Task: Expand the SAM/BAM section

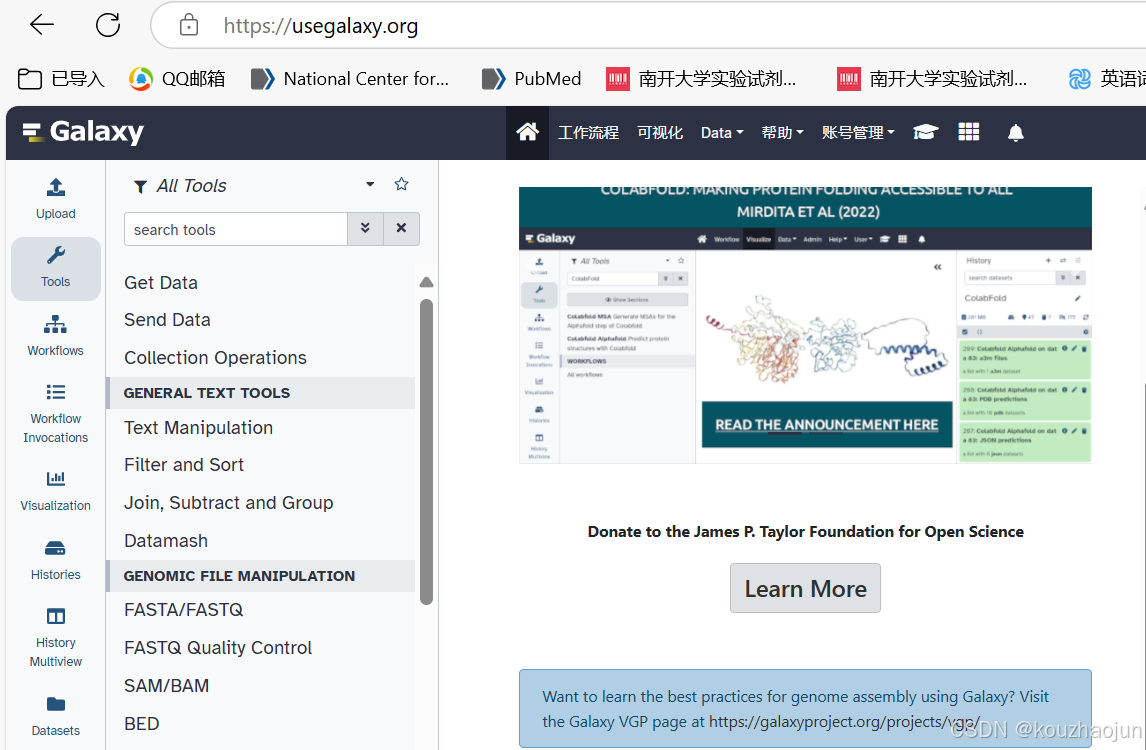Action: pos(167,686)
